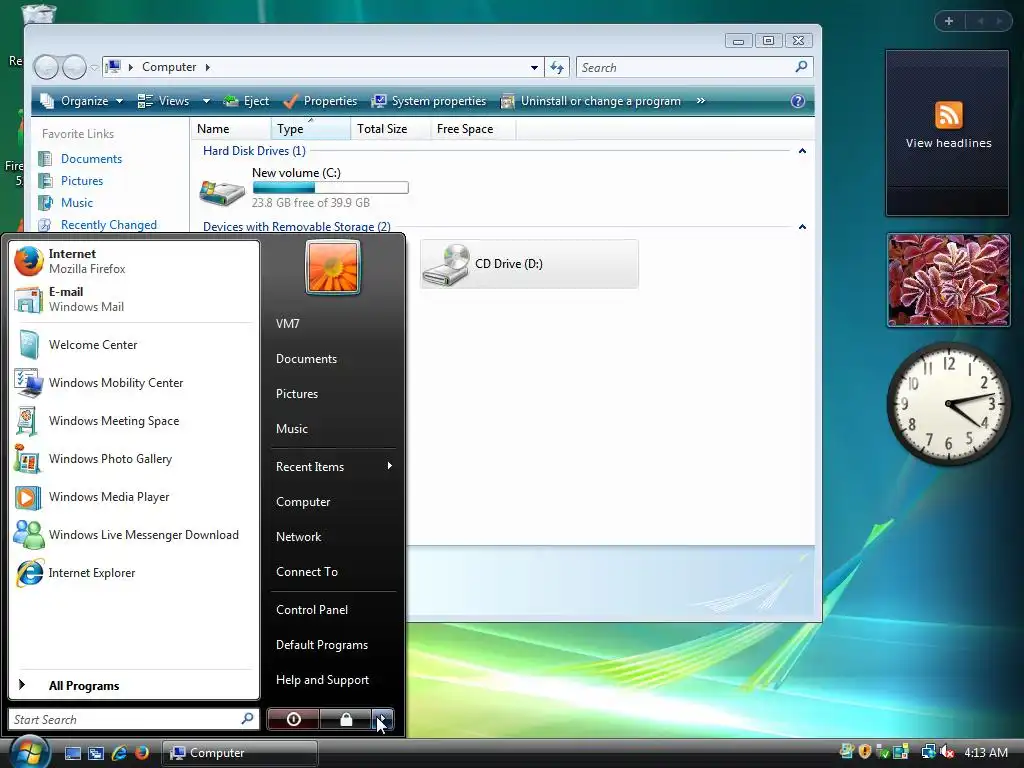Open Windows Photo Gallery

point(134,458)
